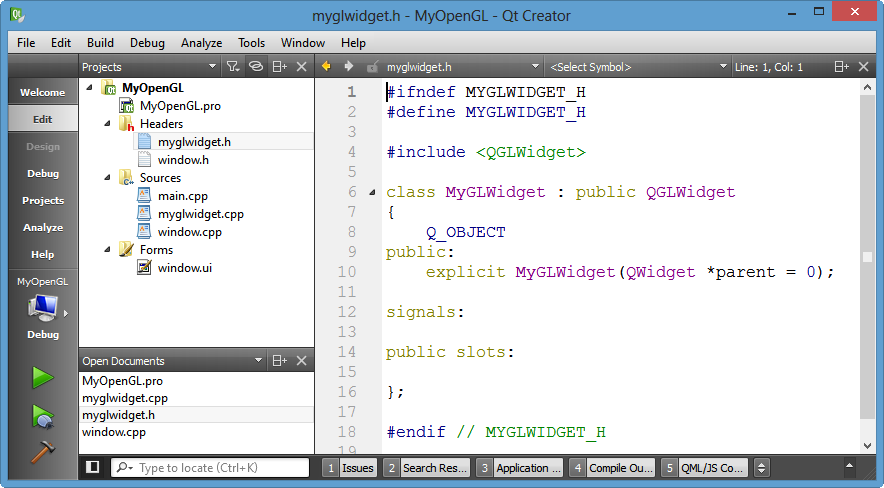Image resolution: width=884 pixels, height=488 pixels.
Task: Click the Qt Creator title bar icon
Action: [17, 15]
